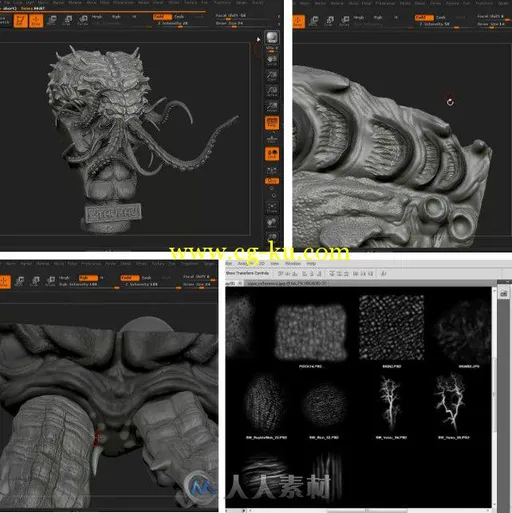512x513 pixels.
Task: Click Distribute top edges in the Photoshop options bar
Action: [332, 273]
